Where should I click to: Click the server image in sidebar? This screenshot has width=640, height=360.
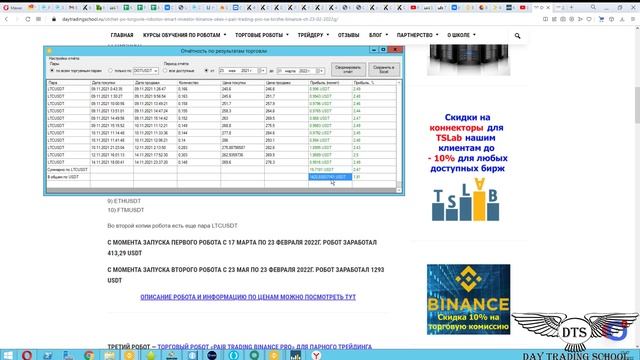click(x=468, y=60)
